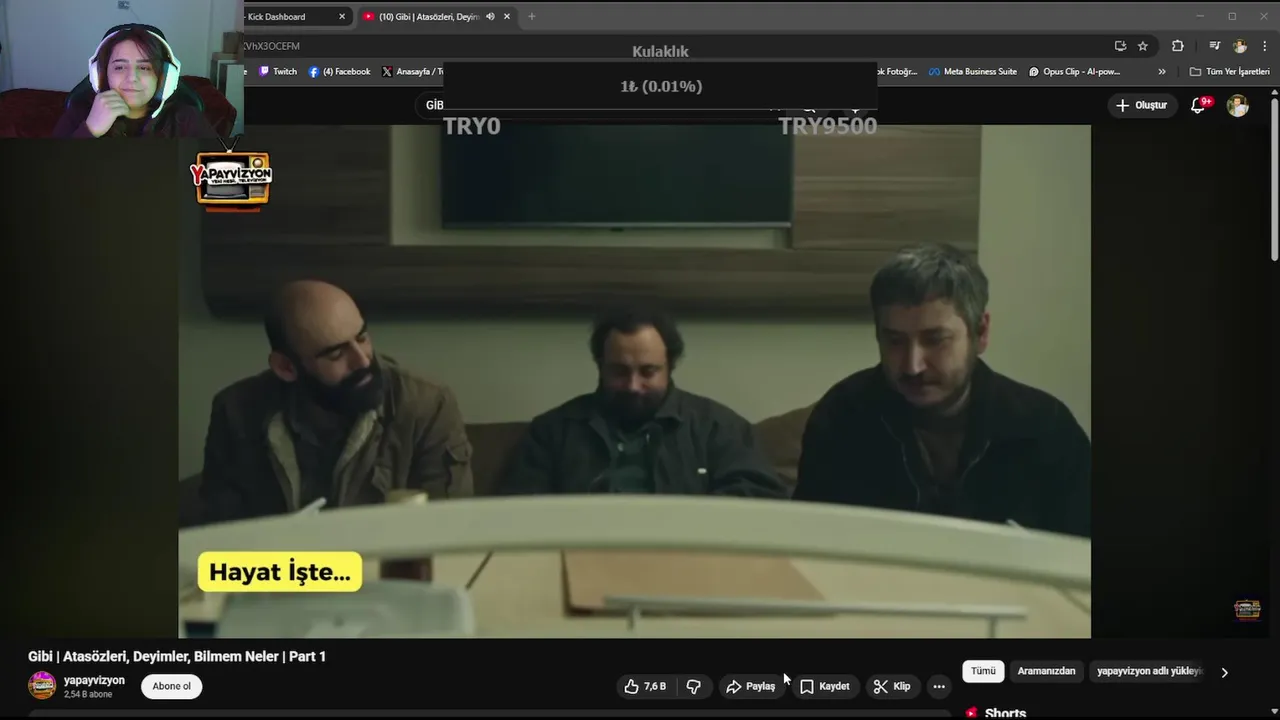Select the Aramanızdan filter chip

click(1046, 671)
